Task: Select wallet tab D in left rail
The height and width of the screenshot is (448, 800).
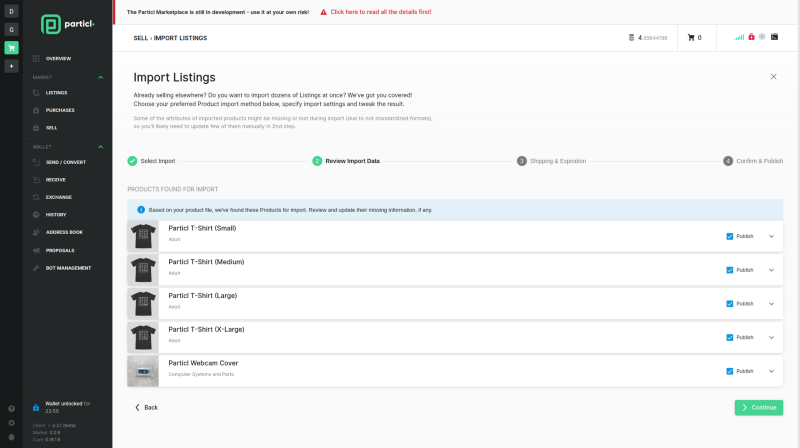Action: coord(11,11)
